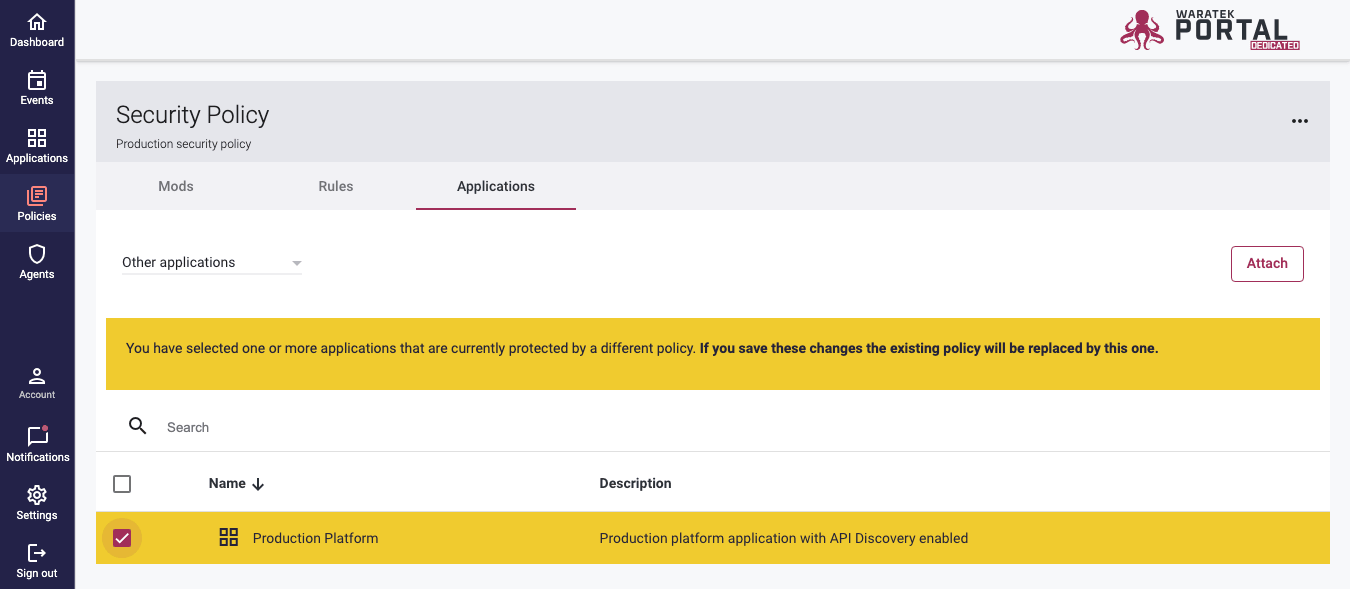
Task: Go to Applications grid icon in sidebar
Action: (37, 138)
